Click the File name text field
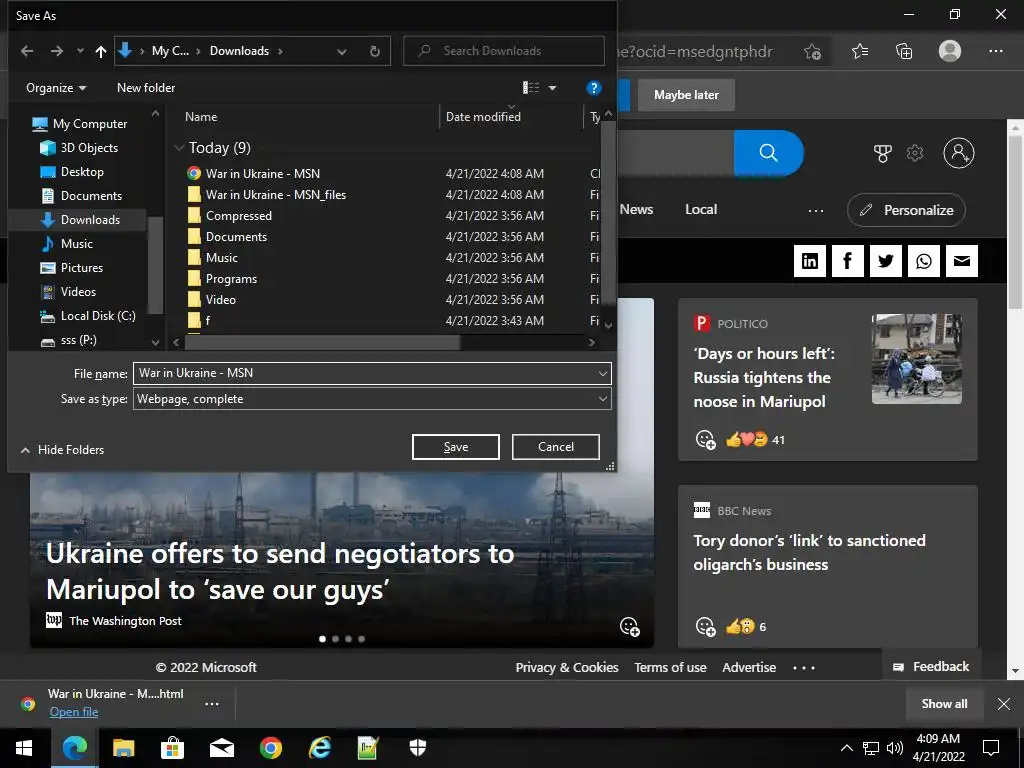Viewport: 1024px width, 768px height. (364, 374)
